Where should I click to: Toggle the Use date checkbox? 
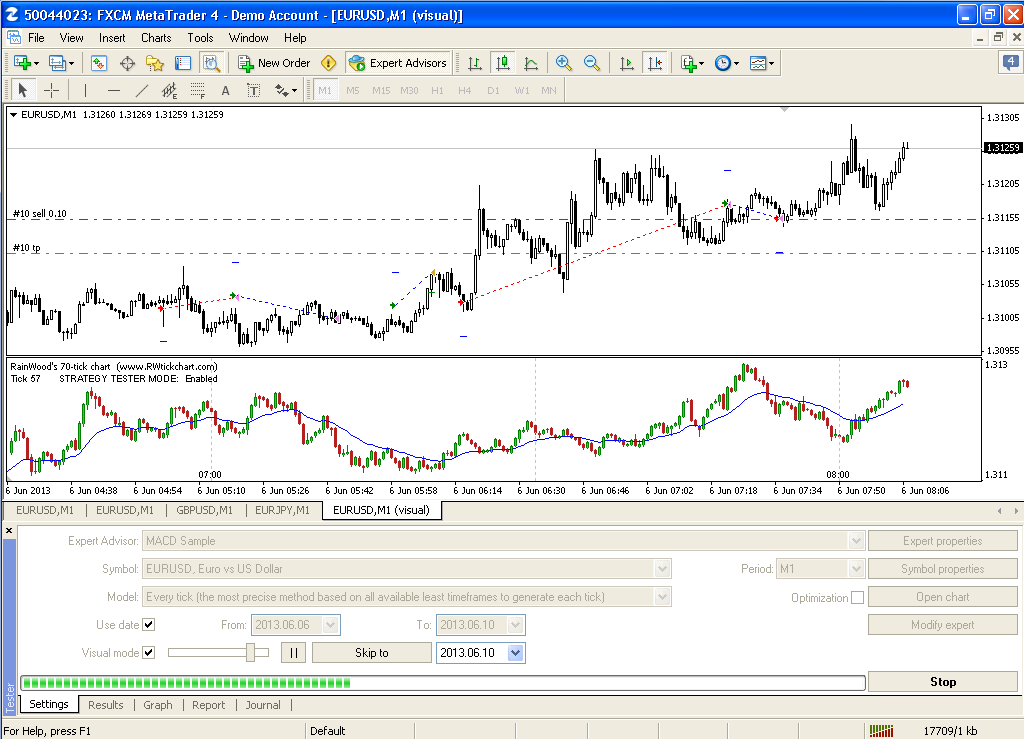[149, 625]
